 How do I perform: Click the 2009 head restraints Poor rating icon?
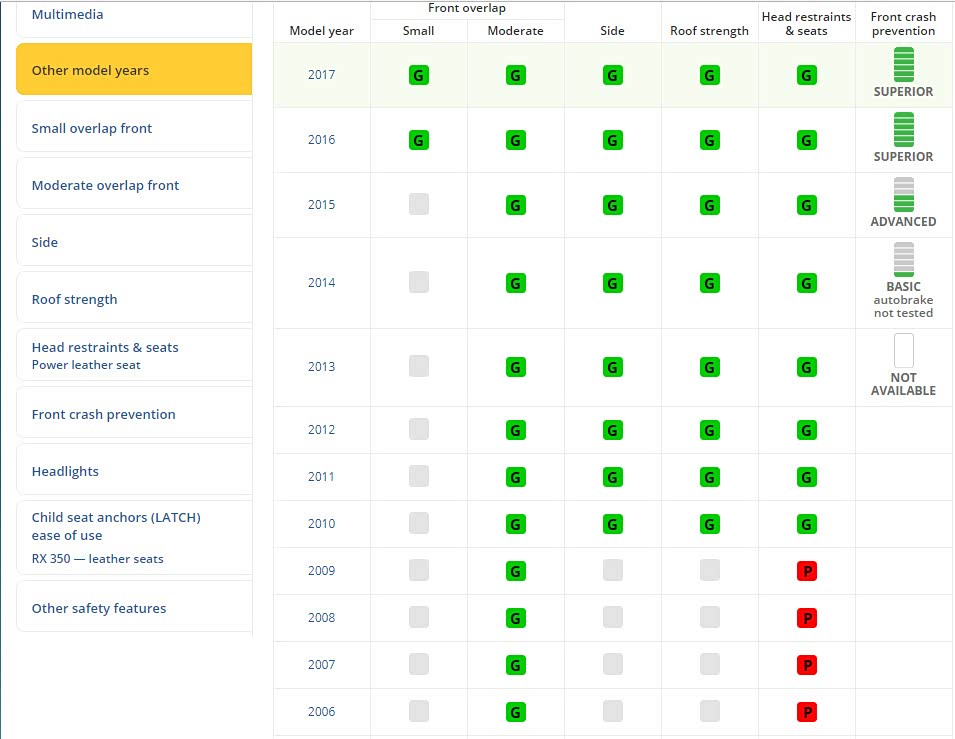(x=806, y=571)
